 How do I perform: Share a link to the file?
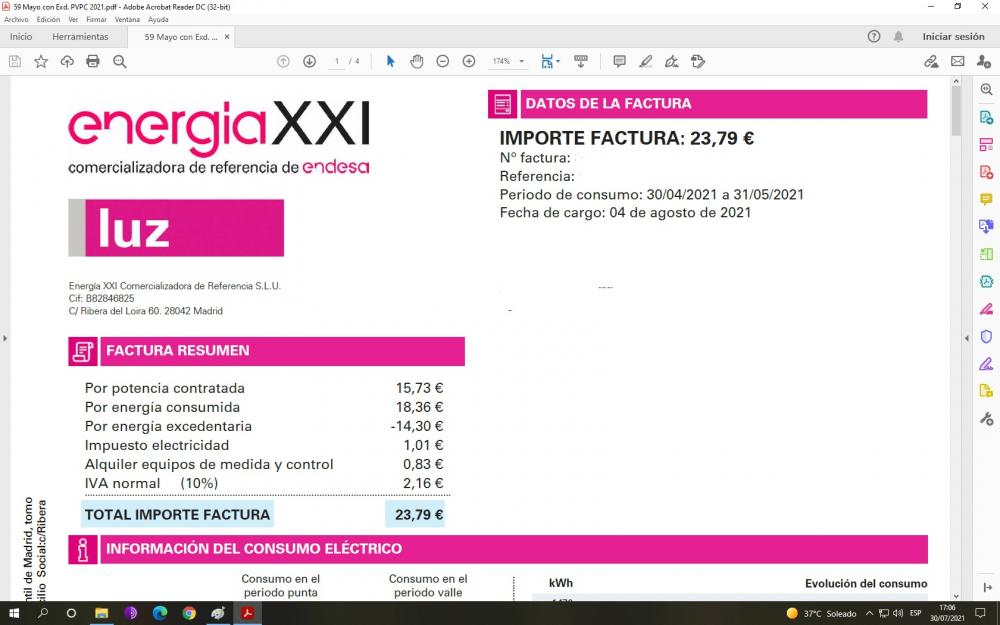(931, 61)
